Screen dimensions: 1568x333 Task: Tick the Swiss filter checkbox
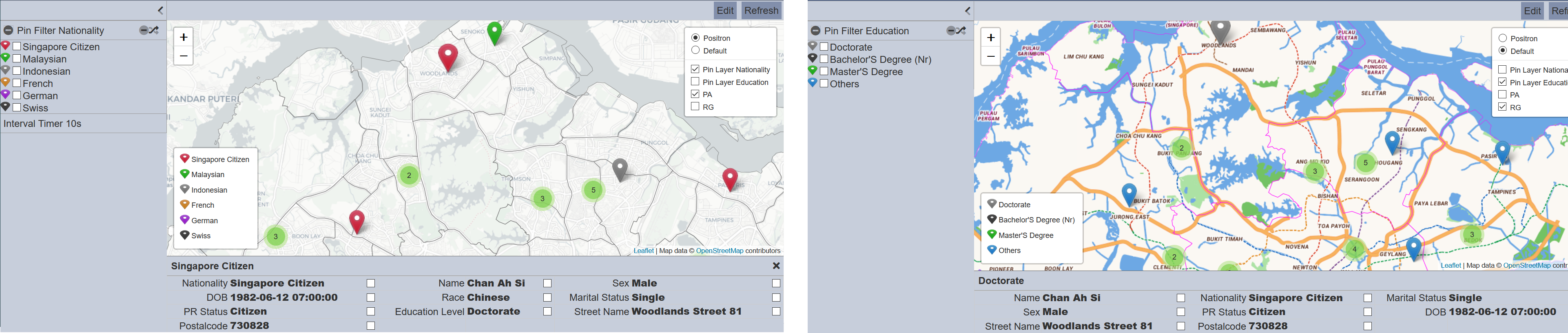17,107
